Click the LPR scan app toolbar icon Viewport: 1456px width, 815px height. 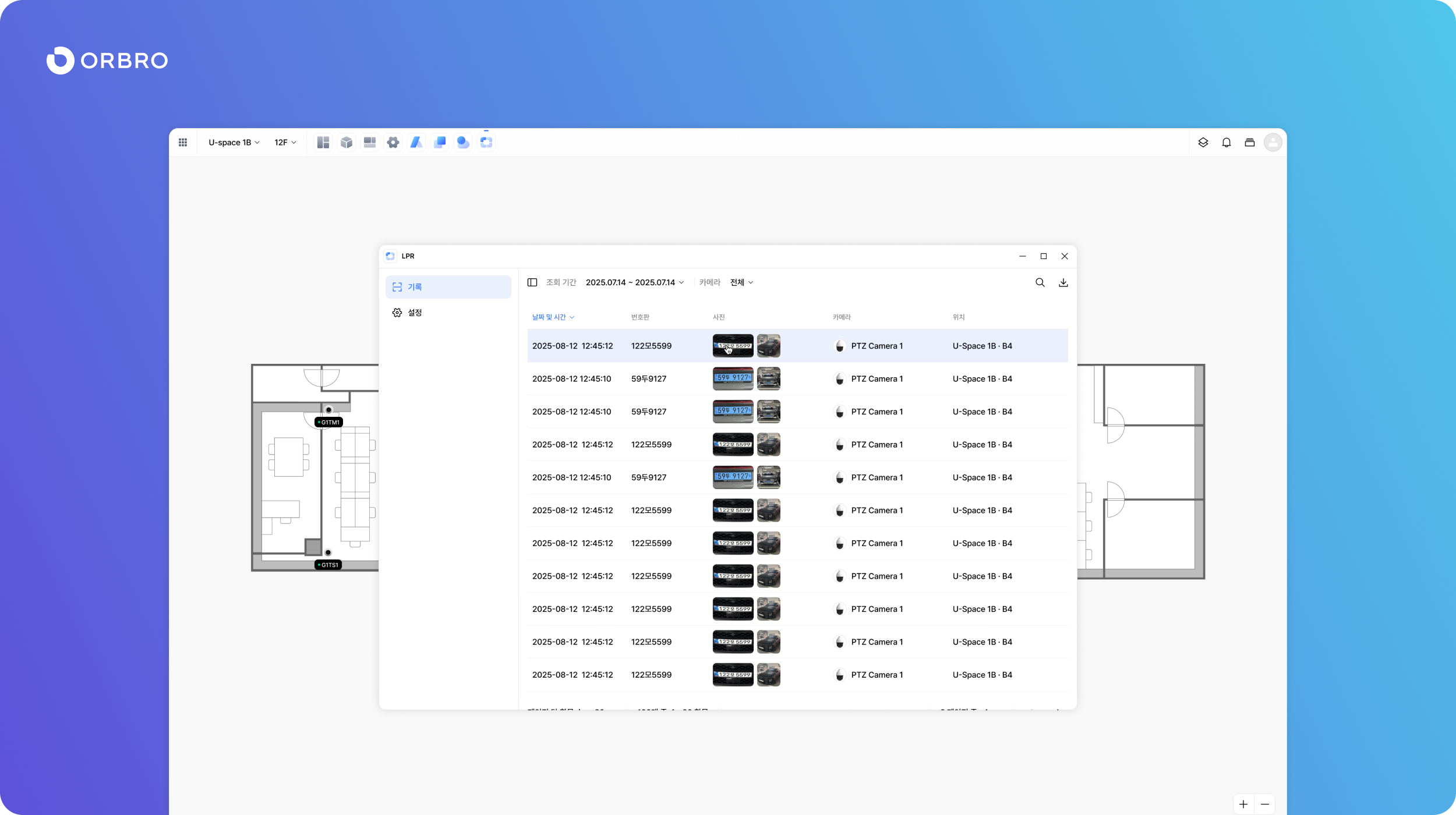tap(486, 143)
